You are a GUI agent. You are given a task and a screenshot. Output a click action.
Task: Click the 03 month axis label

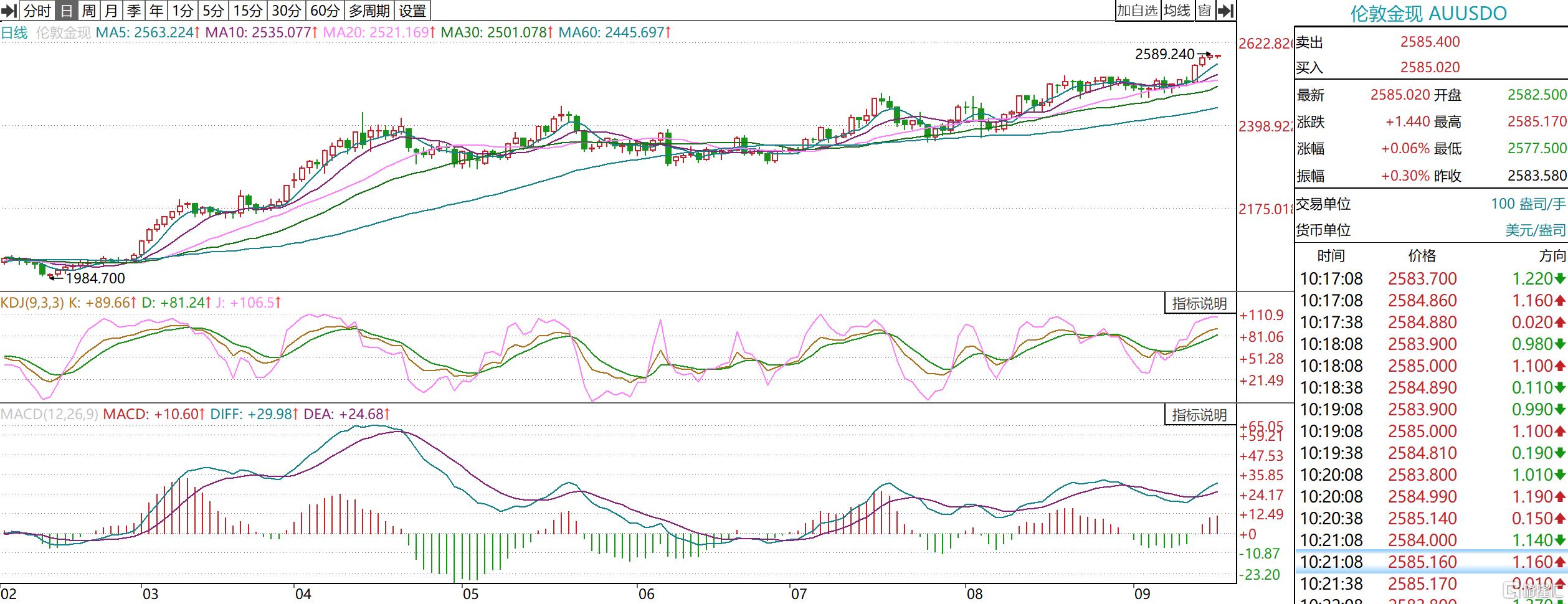pos(150,593)
